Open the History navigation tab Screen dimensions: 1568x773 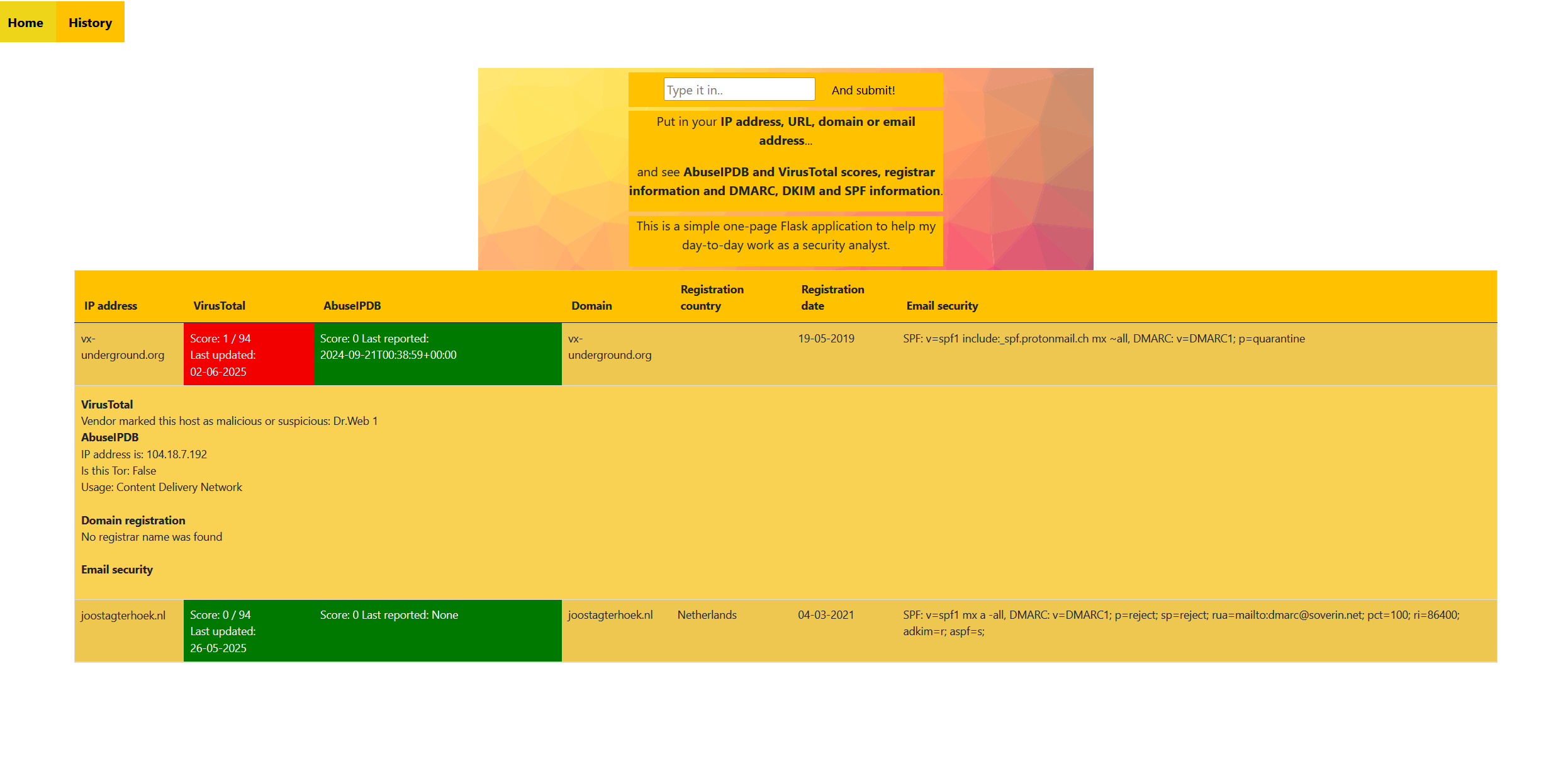(x=90, y=22)
